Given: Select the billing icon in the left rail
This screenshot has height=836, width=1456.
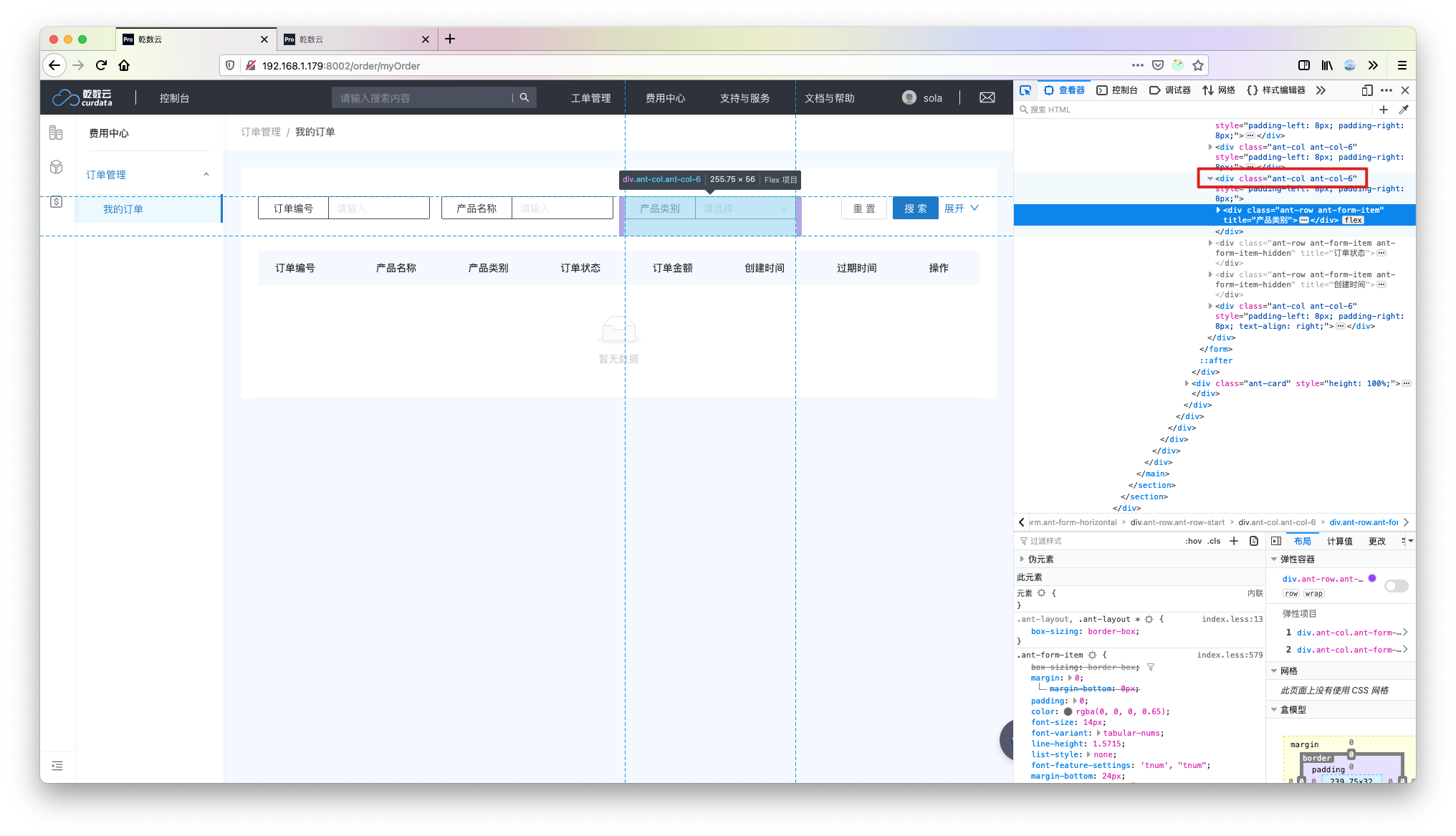Looking at the screenshot, I should [x=57, y=202].
